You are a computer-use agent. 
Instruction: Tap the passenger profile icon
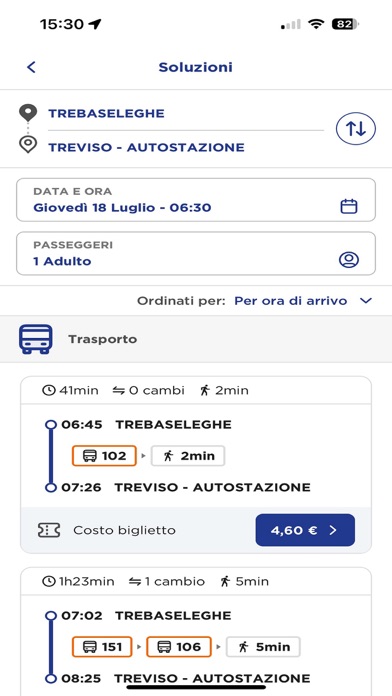(348, 260)
